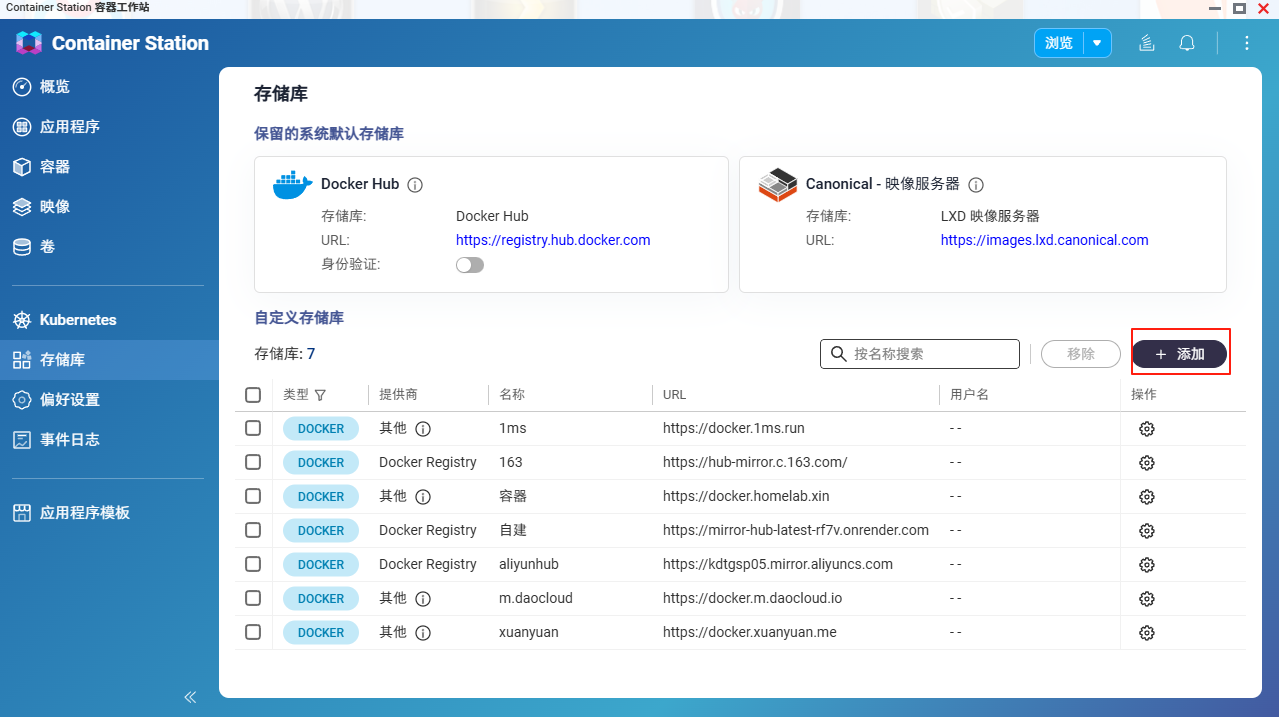The height and width of the screenshot is (717, 1279).
Task: Open settings gear for m.daocloud registry
Action: point(1147,599)
